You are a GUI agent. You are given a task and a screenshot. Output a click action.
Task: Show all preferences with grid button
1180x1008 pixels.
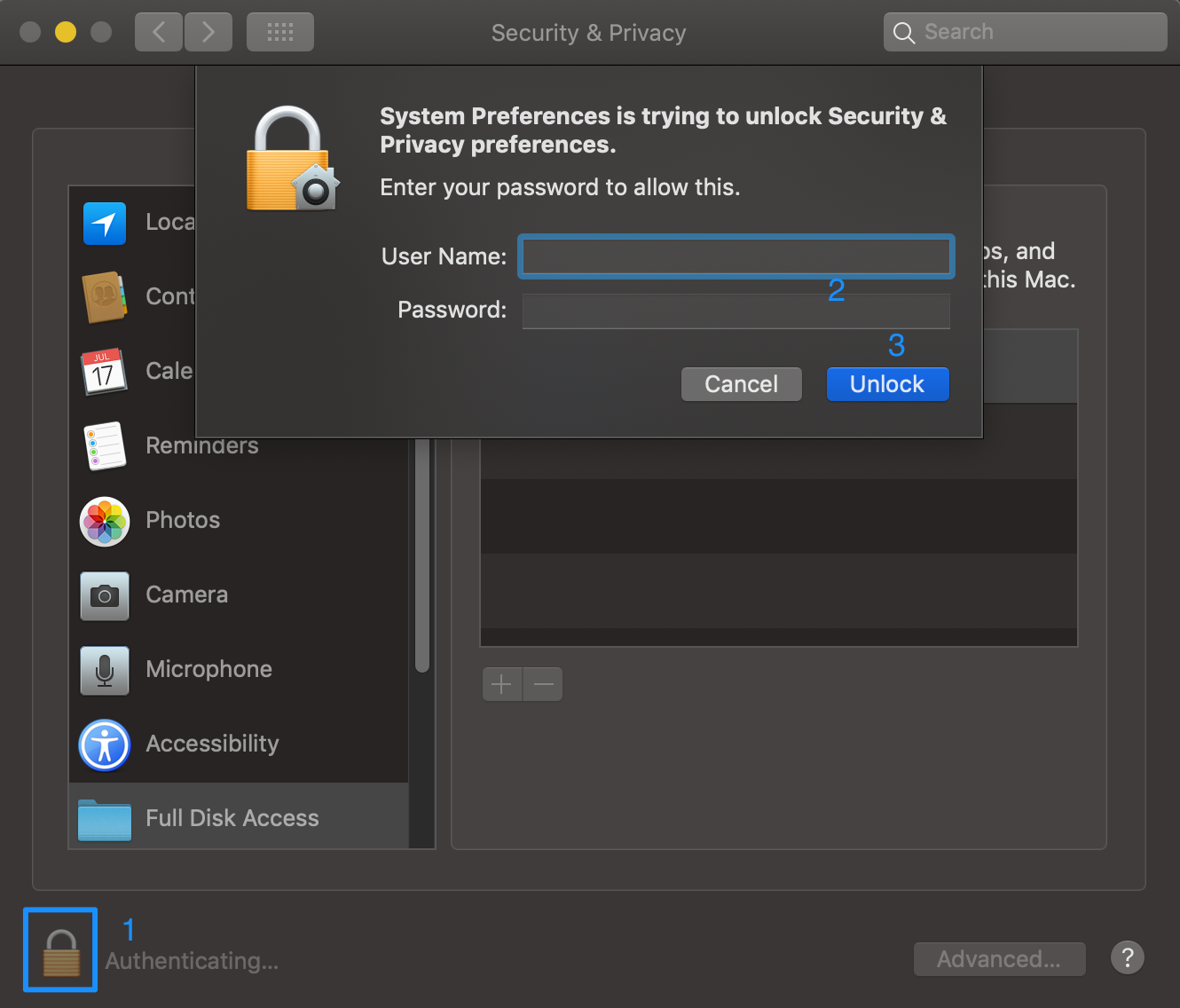point(280,32)
